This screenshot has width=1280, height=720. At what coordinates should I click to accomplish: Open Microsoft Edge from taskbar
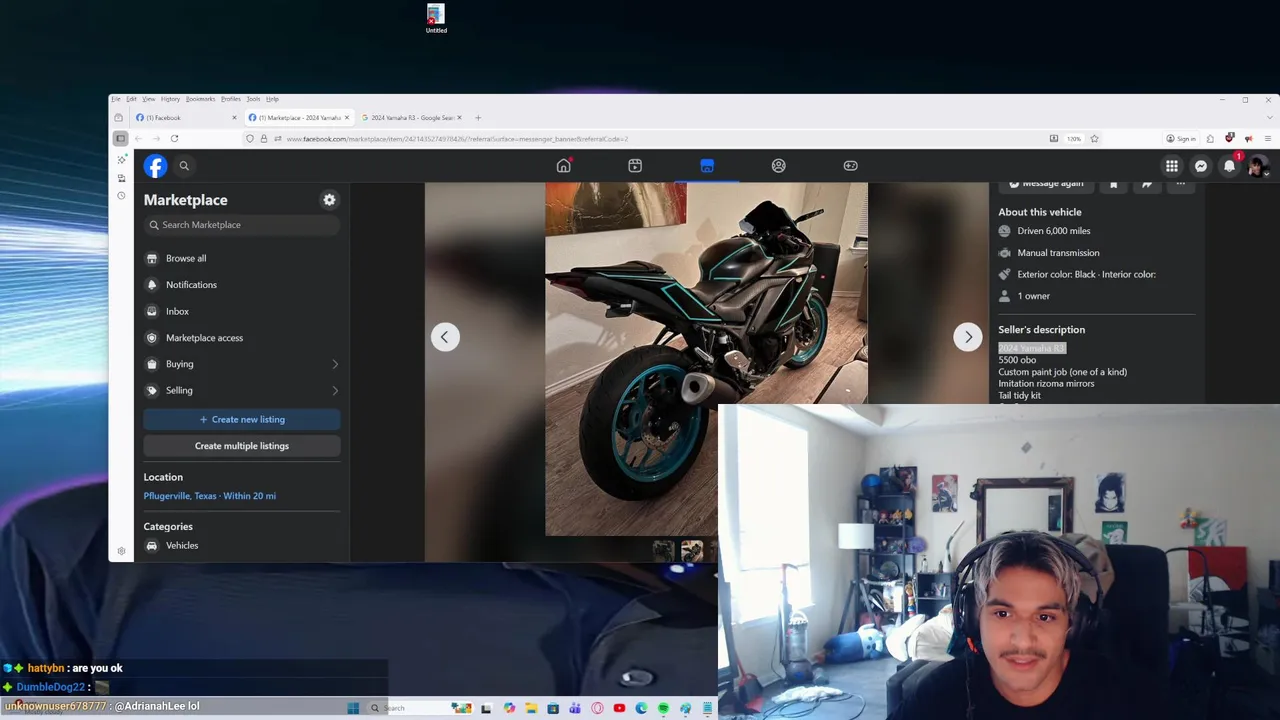pos(641,708)
